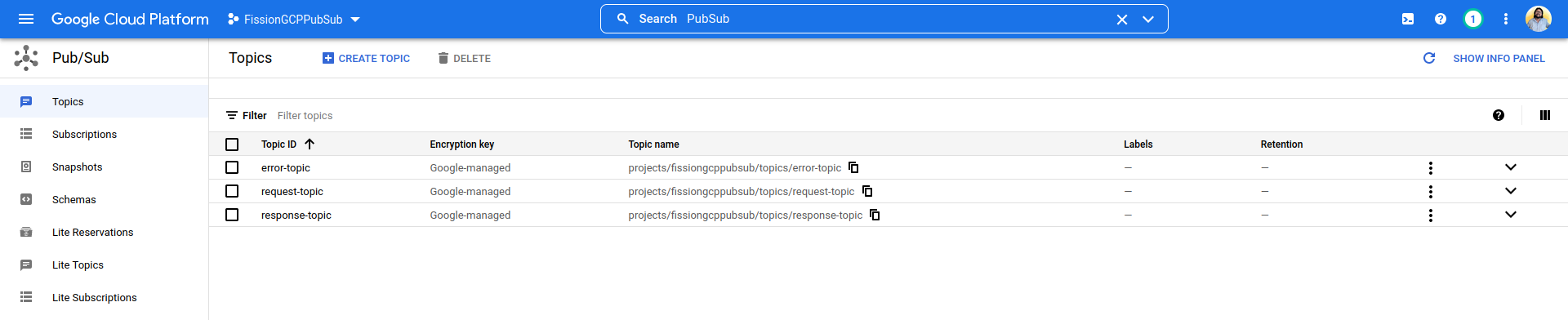
Task: Click the Retention column header
Action: [x=1281, y=144]
